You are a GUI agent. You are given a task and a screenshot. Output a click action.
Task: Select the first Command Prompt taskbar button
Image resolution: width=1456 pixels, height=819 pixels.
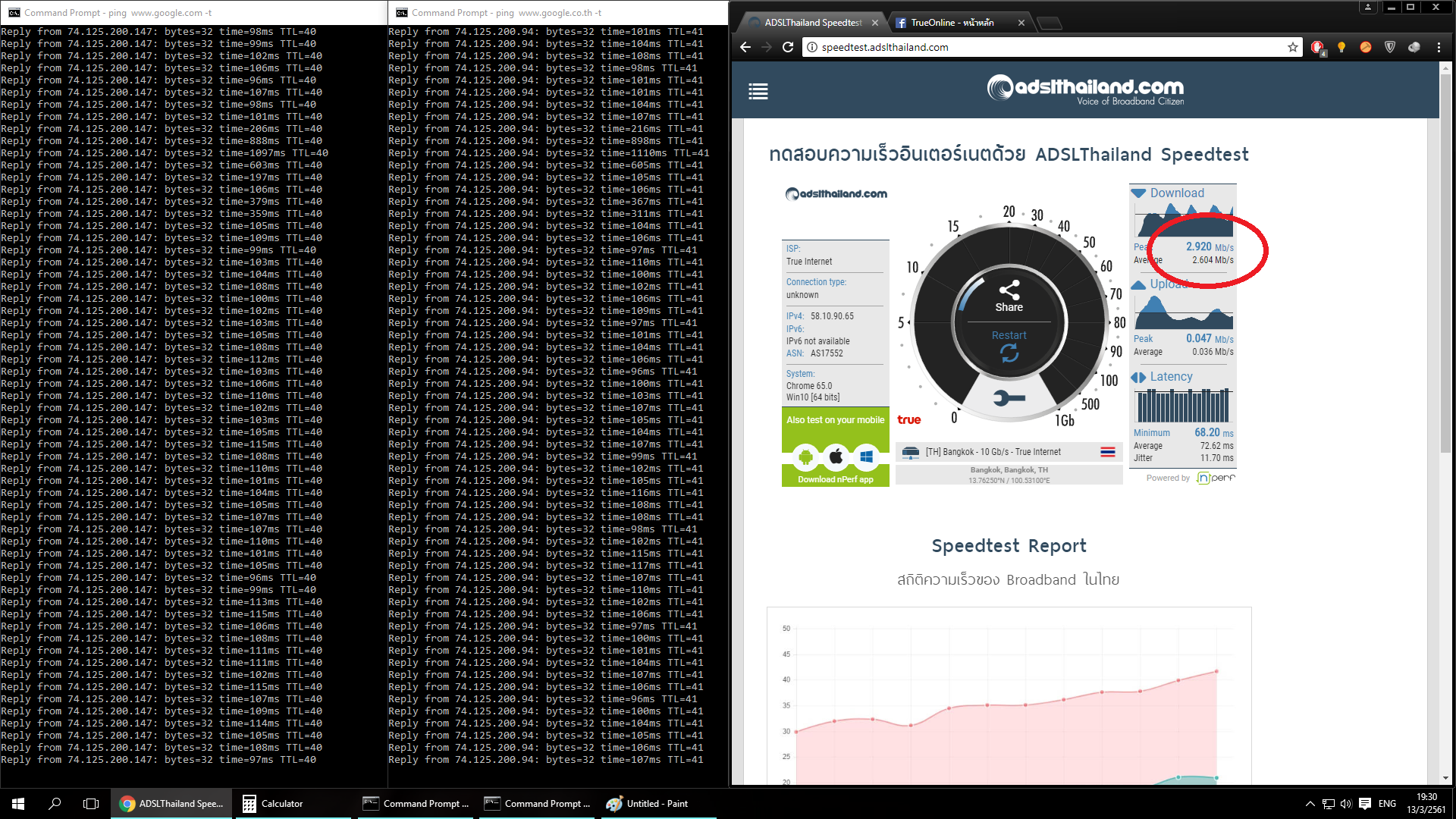(414, 804)
